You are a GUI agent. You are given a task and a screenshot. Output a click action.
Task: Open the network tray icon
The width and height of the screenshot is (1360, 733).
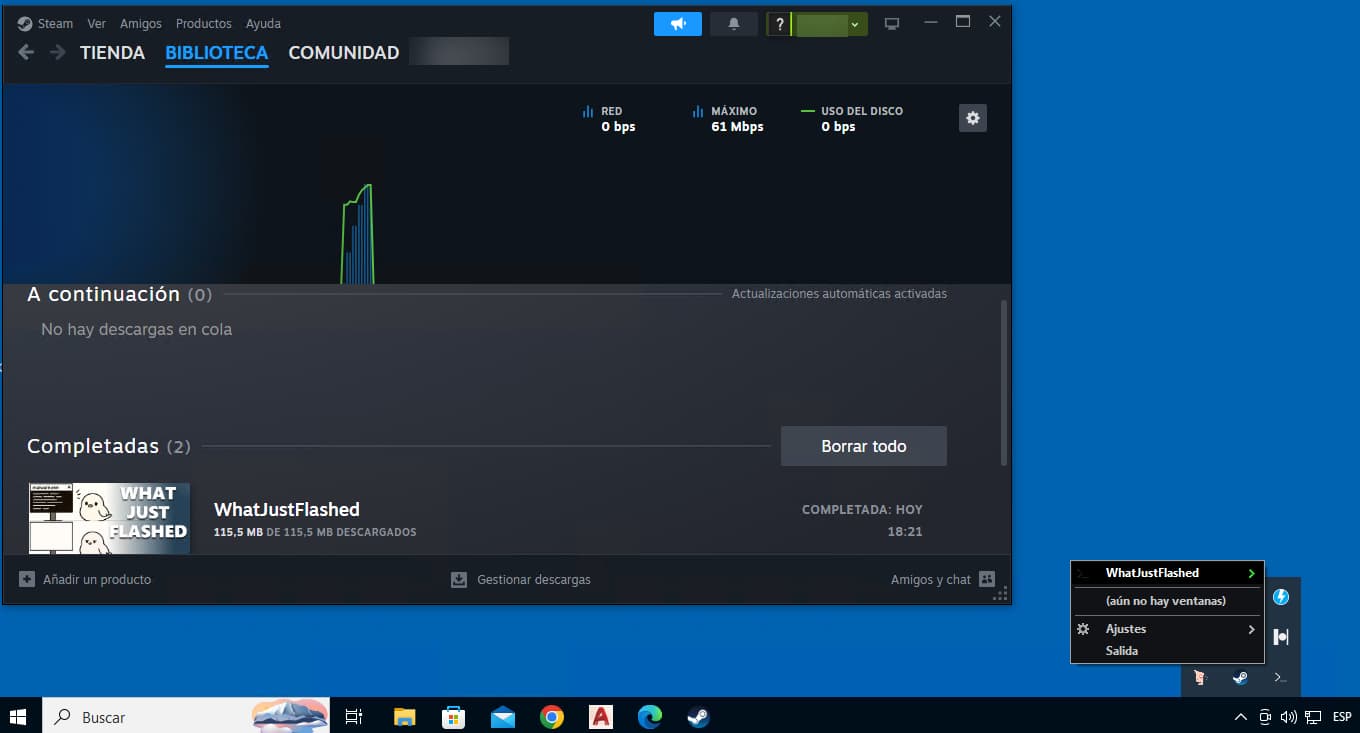pyautogui.click(x=1313, y=717)
